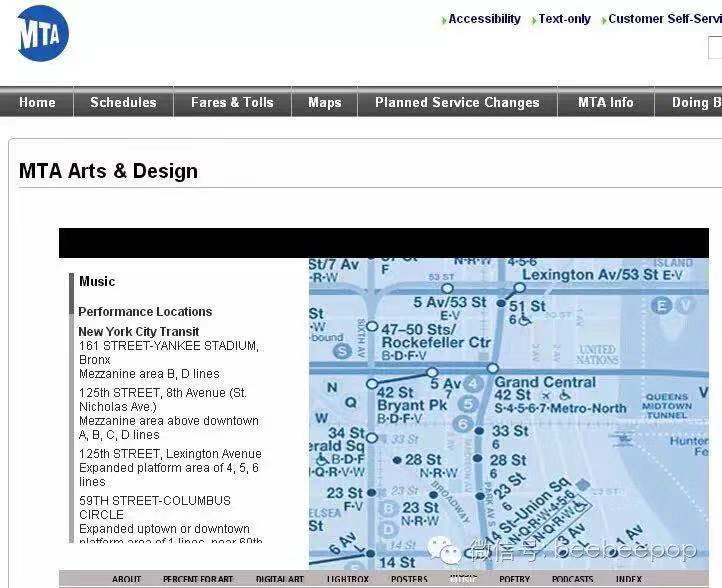Click the MTA Arts & Design heading

point(109,171)
